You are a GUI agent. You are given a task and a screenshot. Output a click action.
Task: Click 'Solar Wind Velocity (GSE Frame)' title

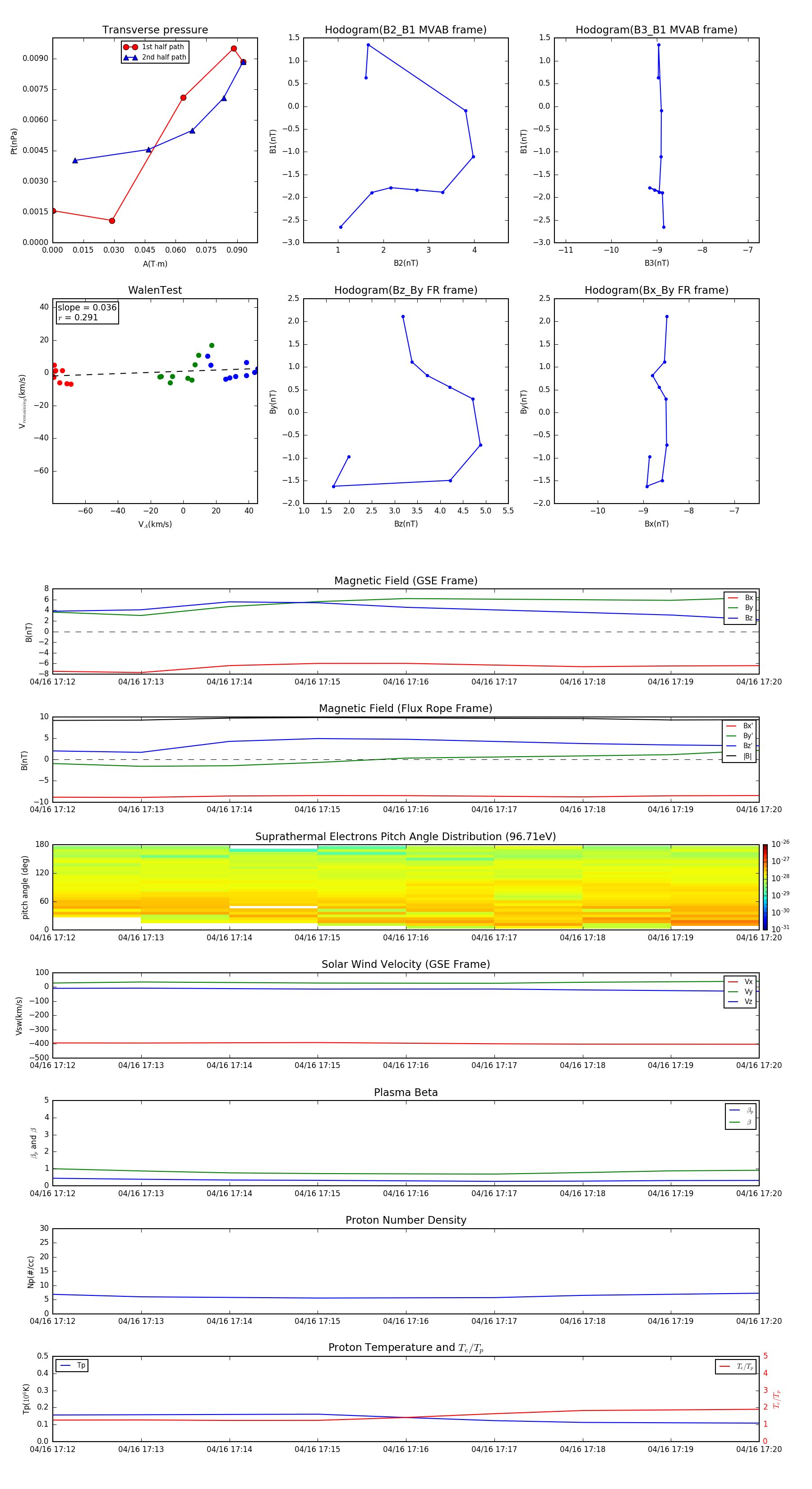pos(406,964)
